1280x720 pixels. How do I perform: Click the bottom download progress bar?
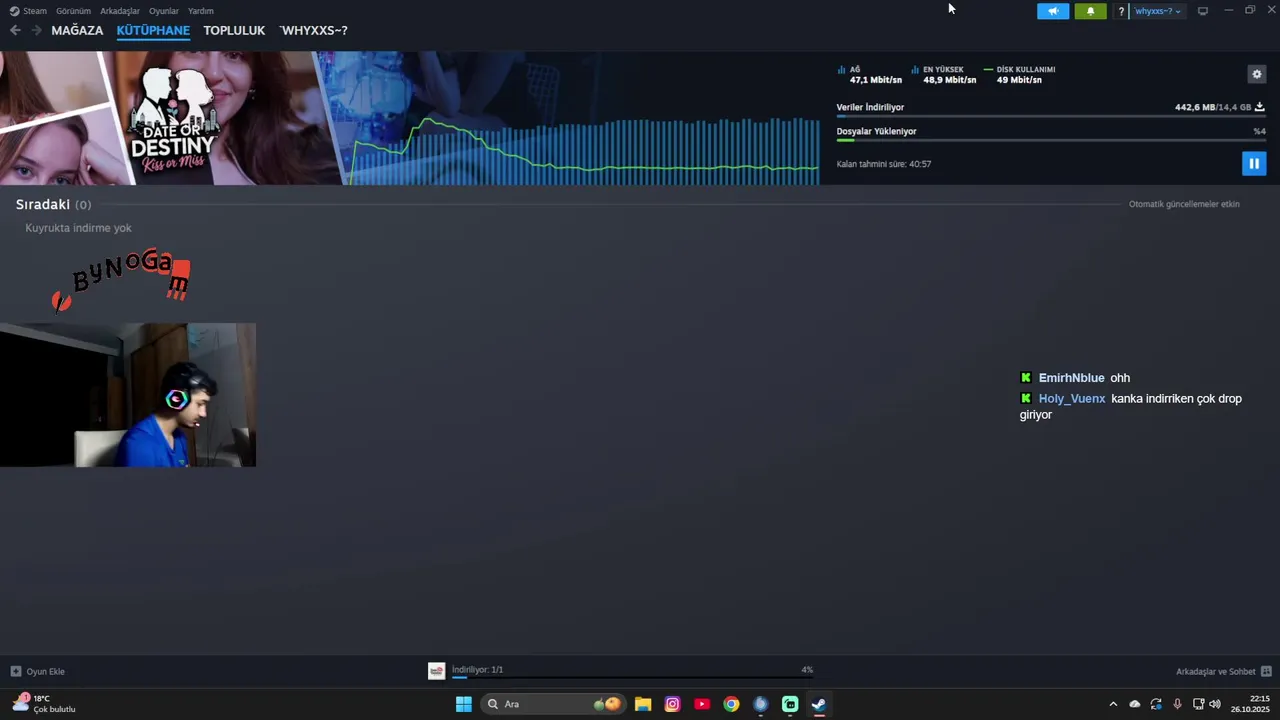[632, 678]
